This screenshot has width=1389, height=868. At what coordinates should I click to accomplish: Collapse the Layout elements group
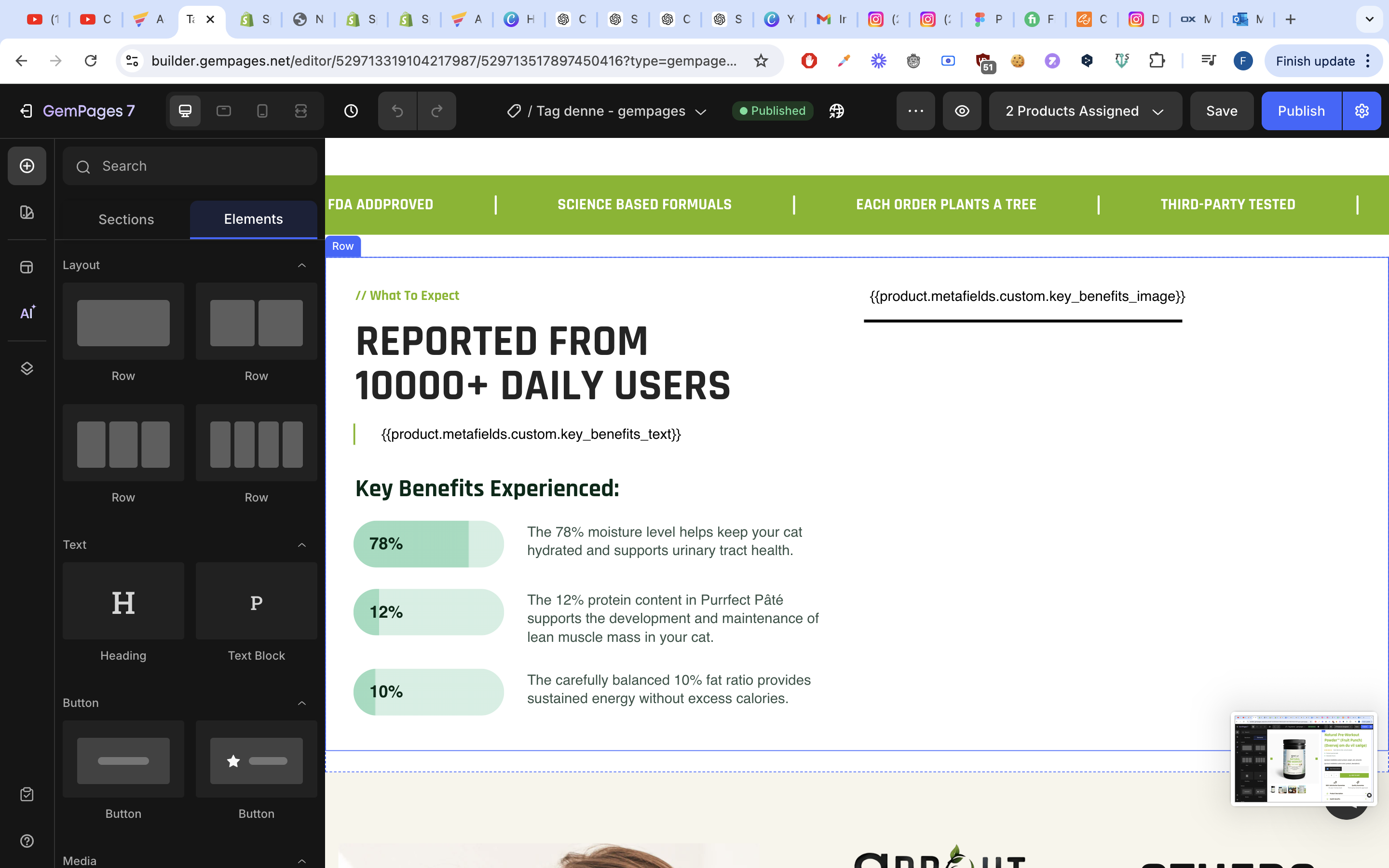302,265
